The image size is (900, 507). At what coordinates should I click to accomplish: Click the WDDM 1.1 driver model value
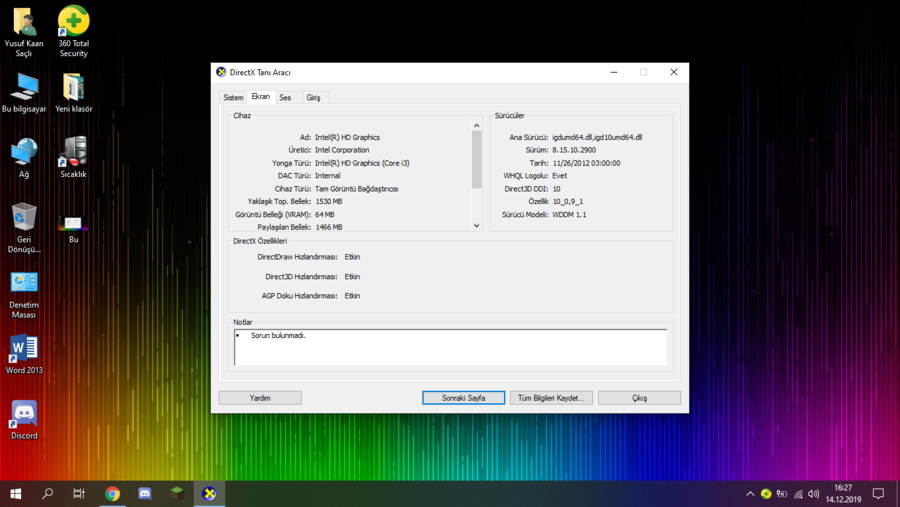(569, 215)
